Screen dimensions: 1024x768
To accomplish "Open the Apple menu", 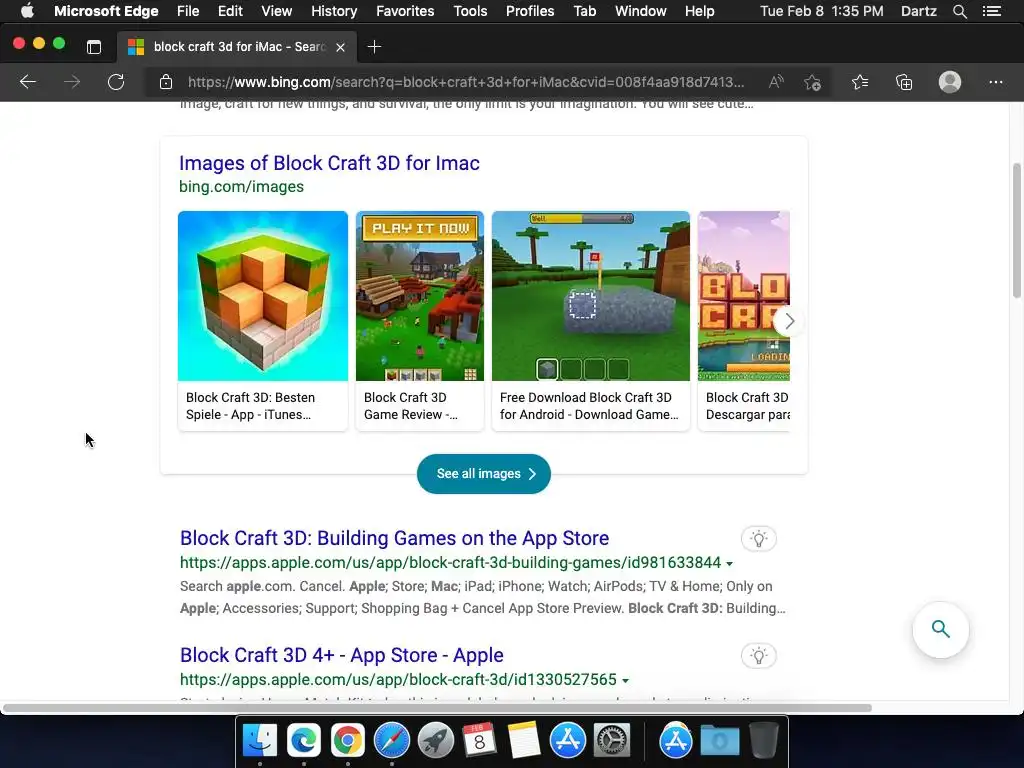I will pyautogui.click(x=27, y=11).
